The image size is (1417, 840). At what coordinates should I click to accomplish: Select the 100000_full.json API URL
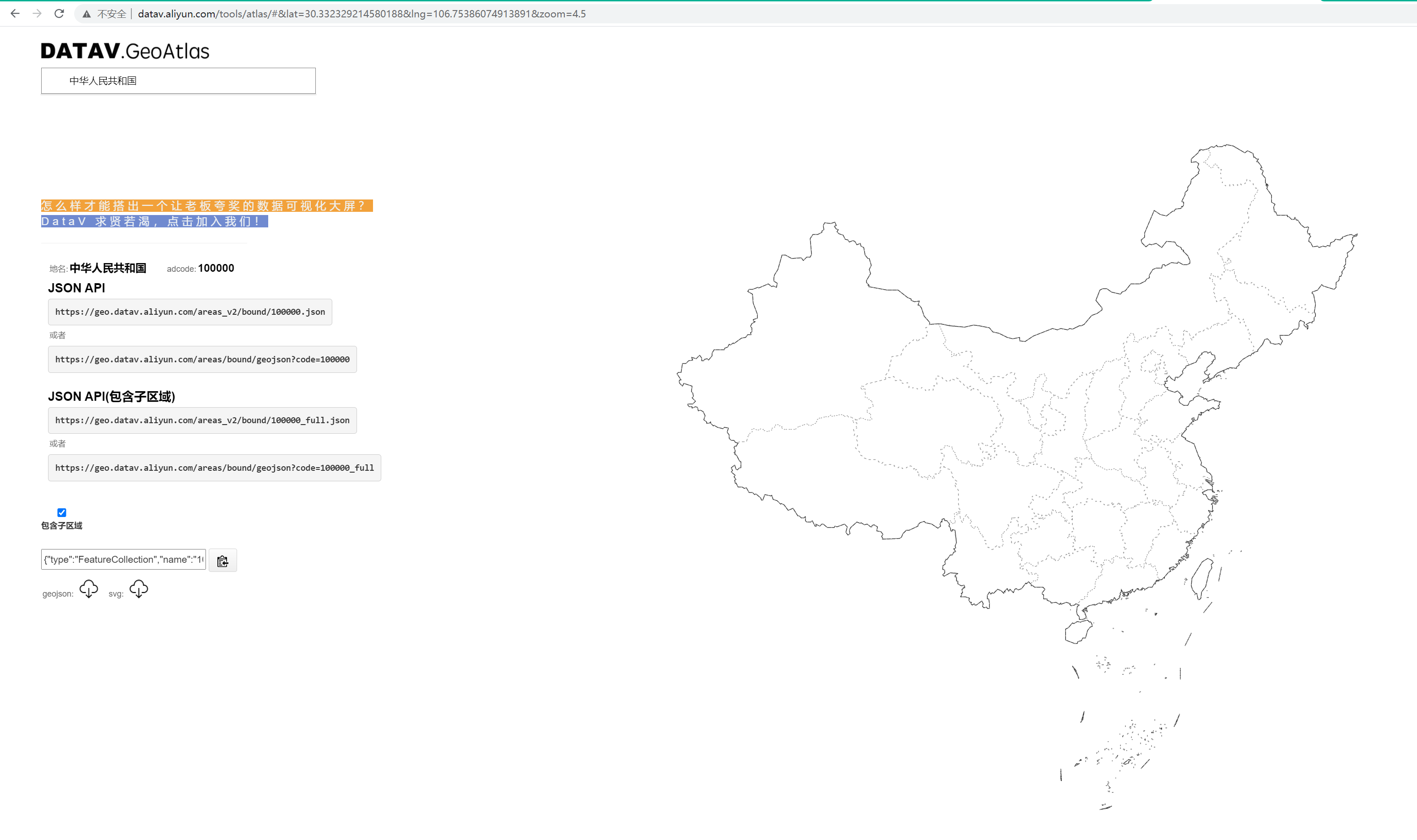[202, 420]
